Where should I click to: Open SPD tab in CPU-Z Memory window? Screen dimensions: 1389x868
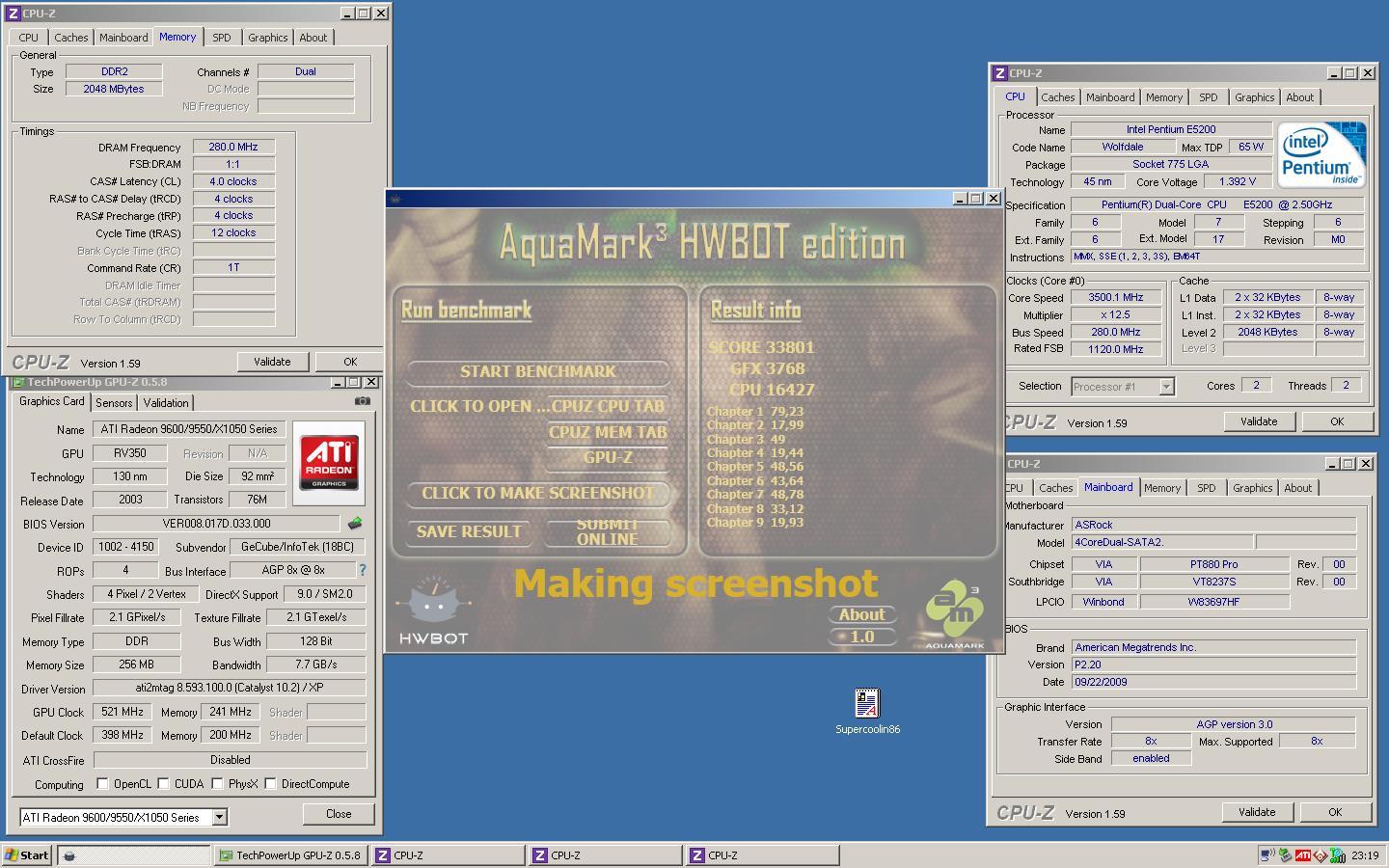tap(222, 38)
